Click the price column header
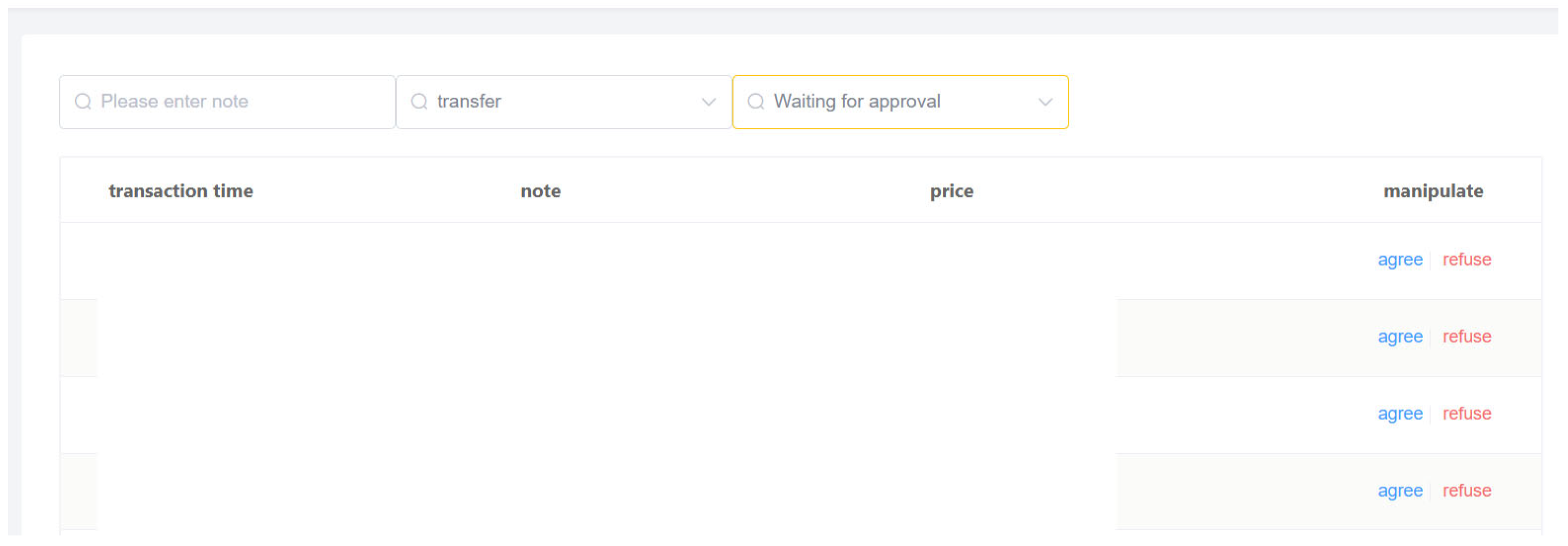This screenshot has width=1568, height=546. coord(951,192)
